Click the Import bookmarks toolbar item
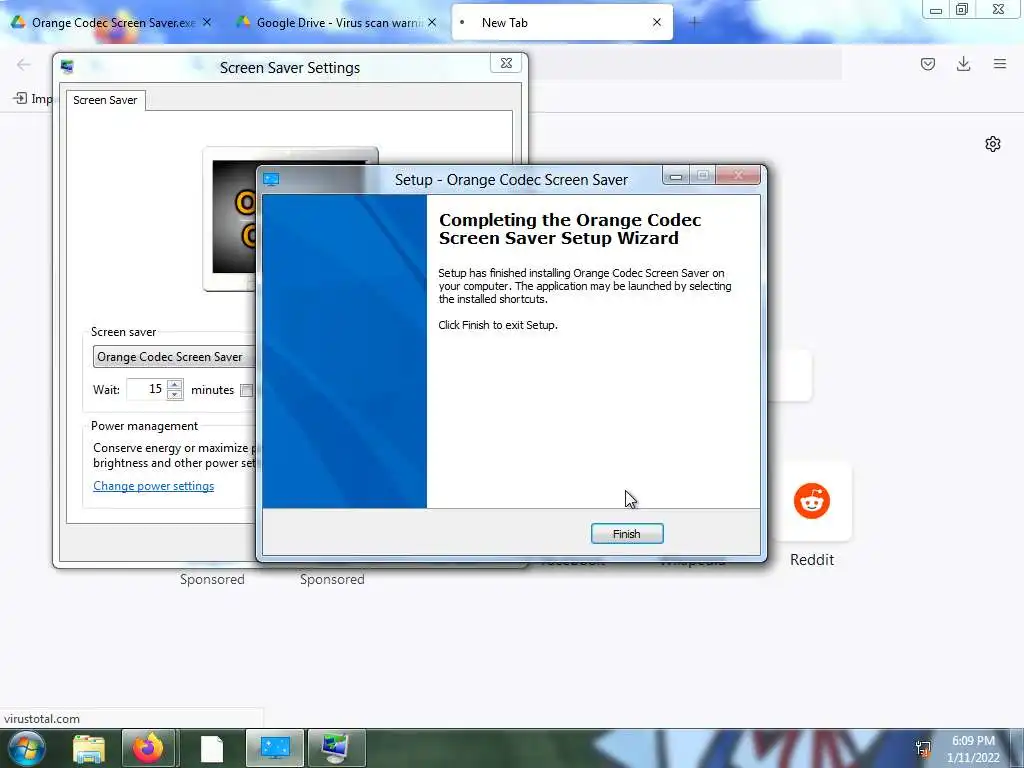This screenshot has height=768, width=1024. point(33,99)
